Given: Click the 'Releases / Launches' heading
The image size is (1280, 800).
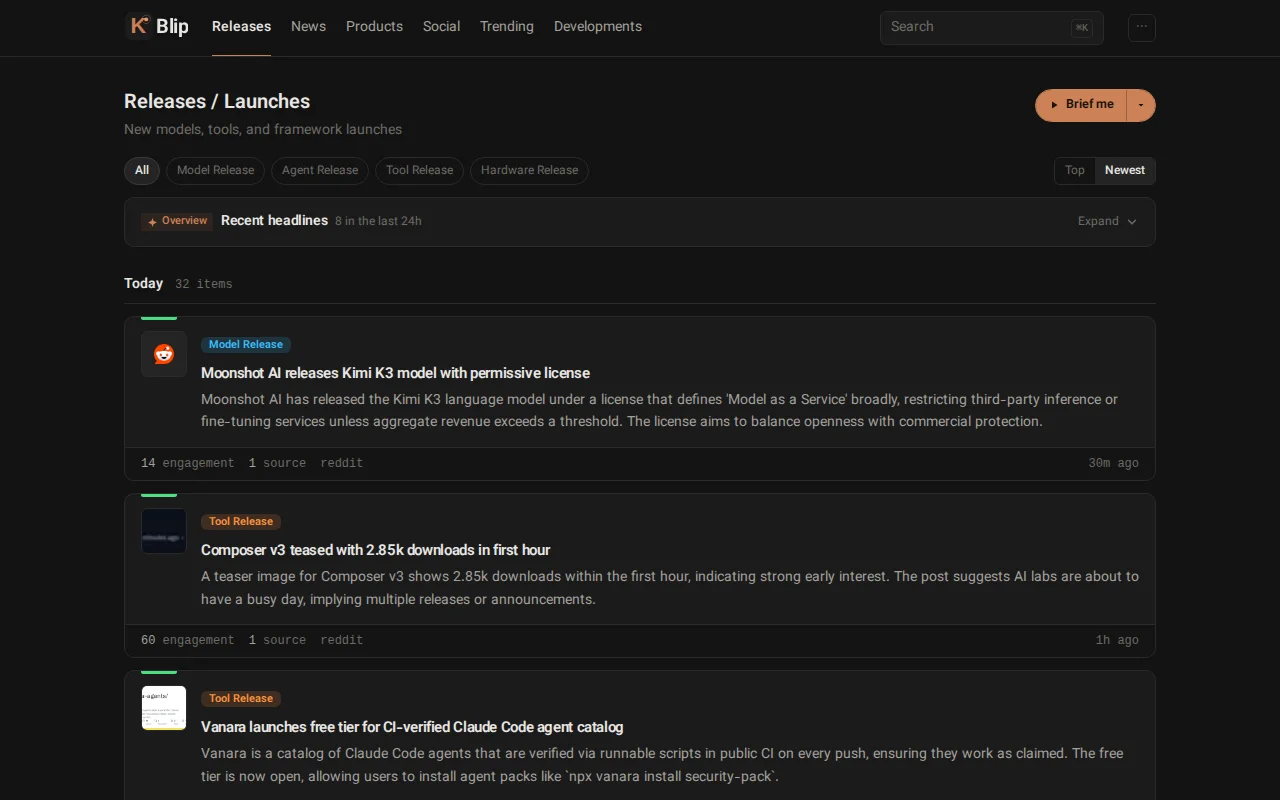Looking at the screenshot, I should pos(217,102).
